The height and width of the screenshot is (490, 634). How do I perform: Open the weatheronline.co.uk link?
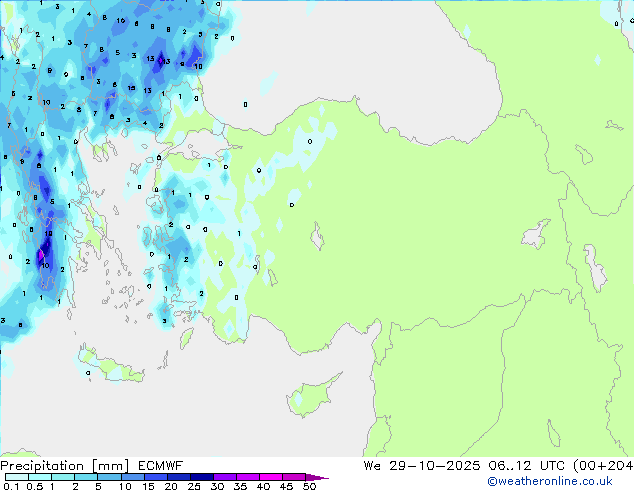(x=549, y=481)
